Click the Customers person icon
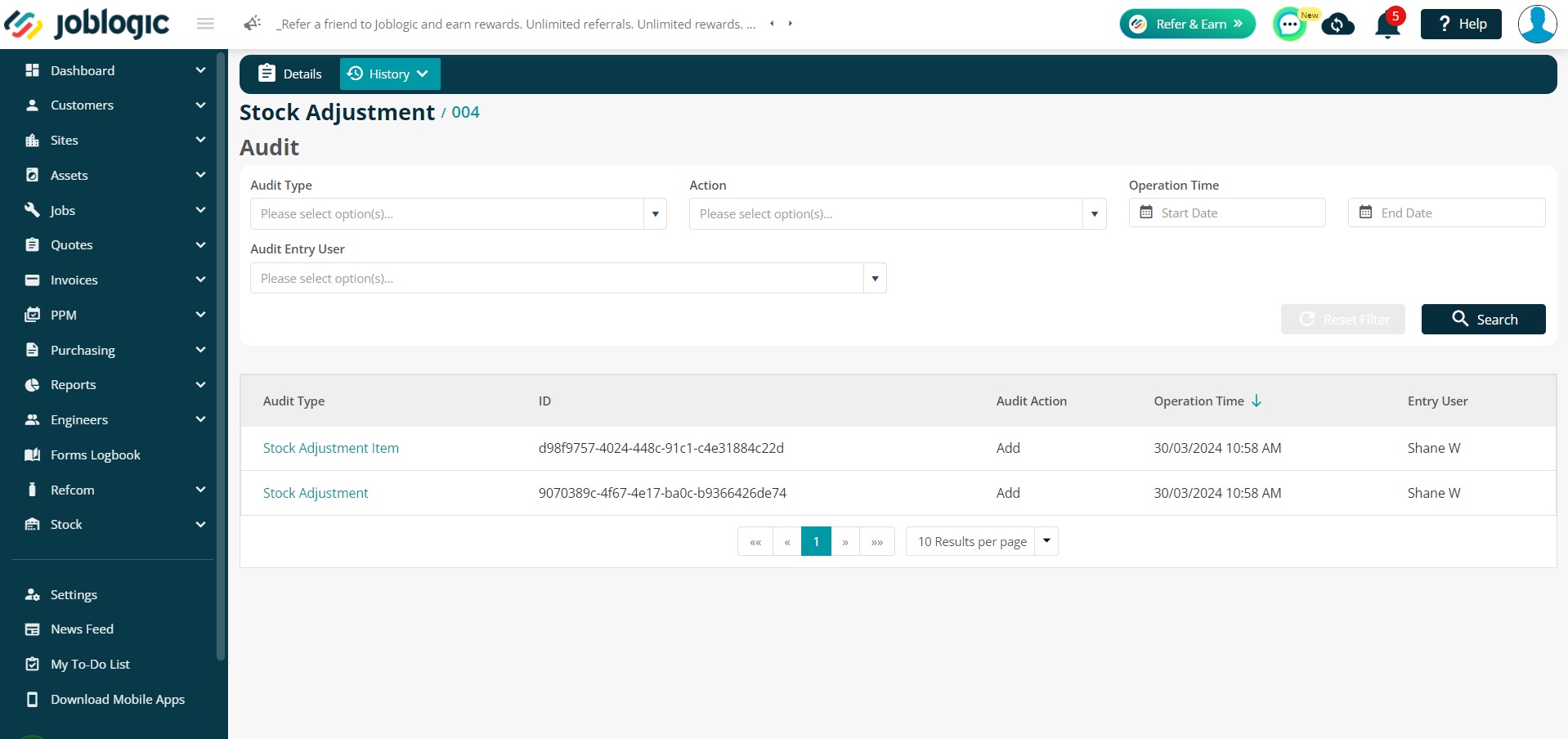 coord(33,105)
